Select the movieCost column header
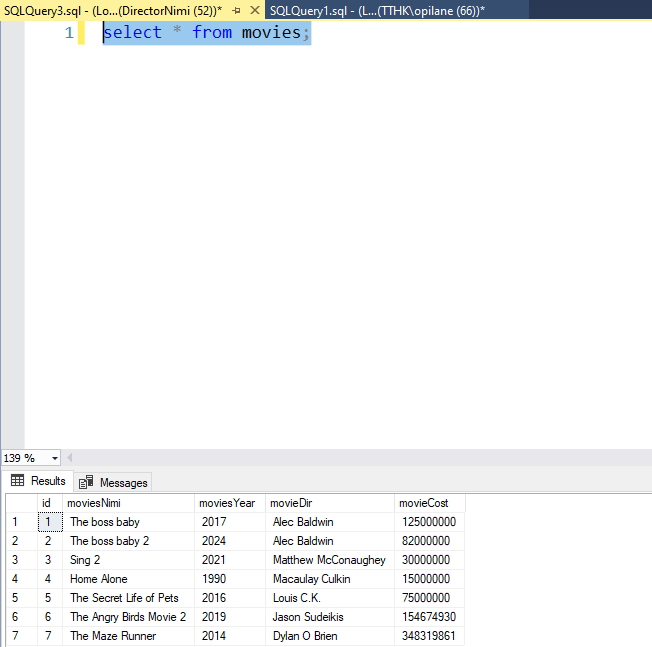This screenshot has width=652, height=647. [x=424, y=503]
